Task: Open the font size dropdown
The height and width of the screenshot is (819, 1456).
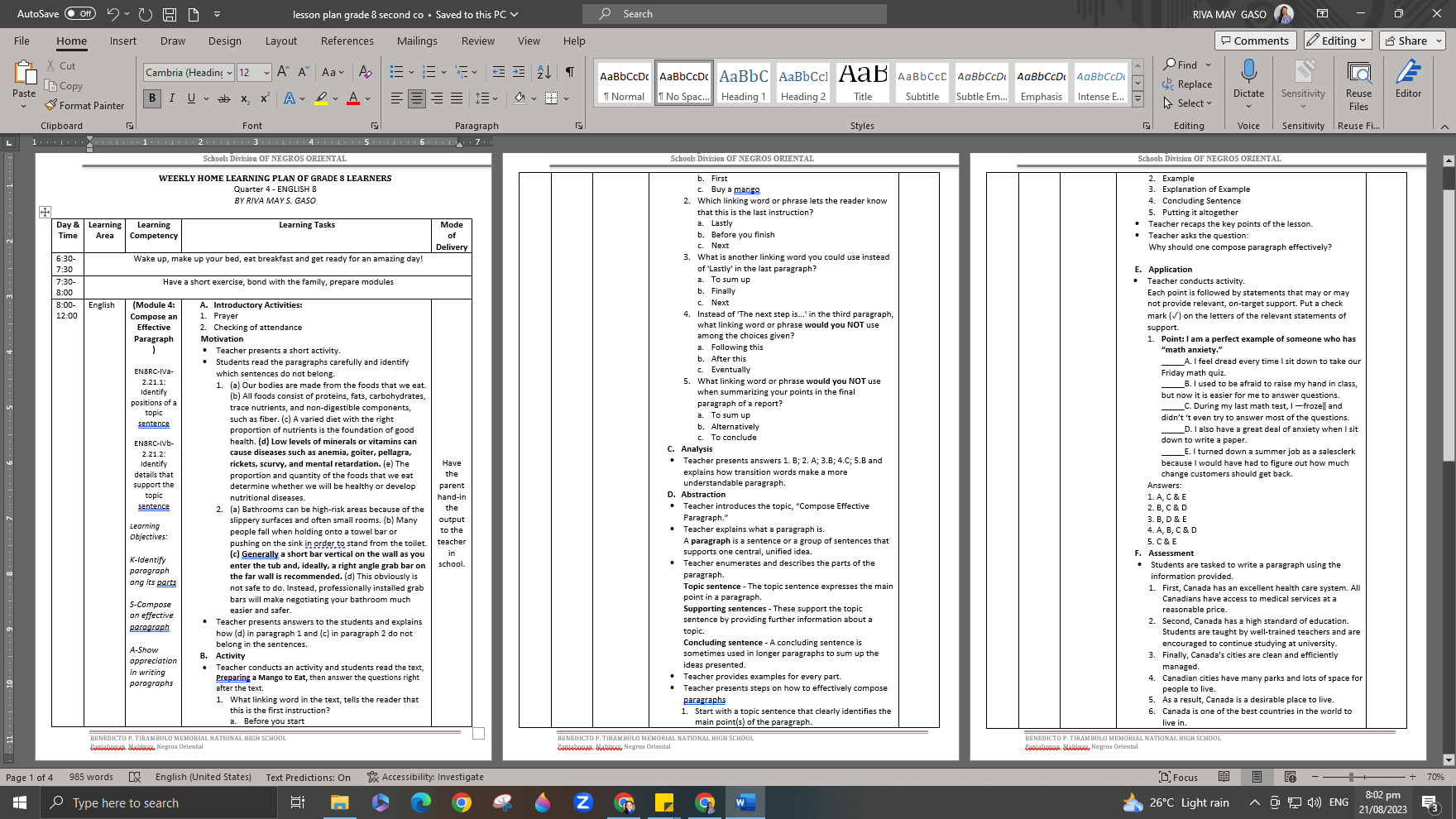Action: [266, 73]
